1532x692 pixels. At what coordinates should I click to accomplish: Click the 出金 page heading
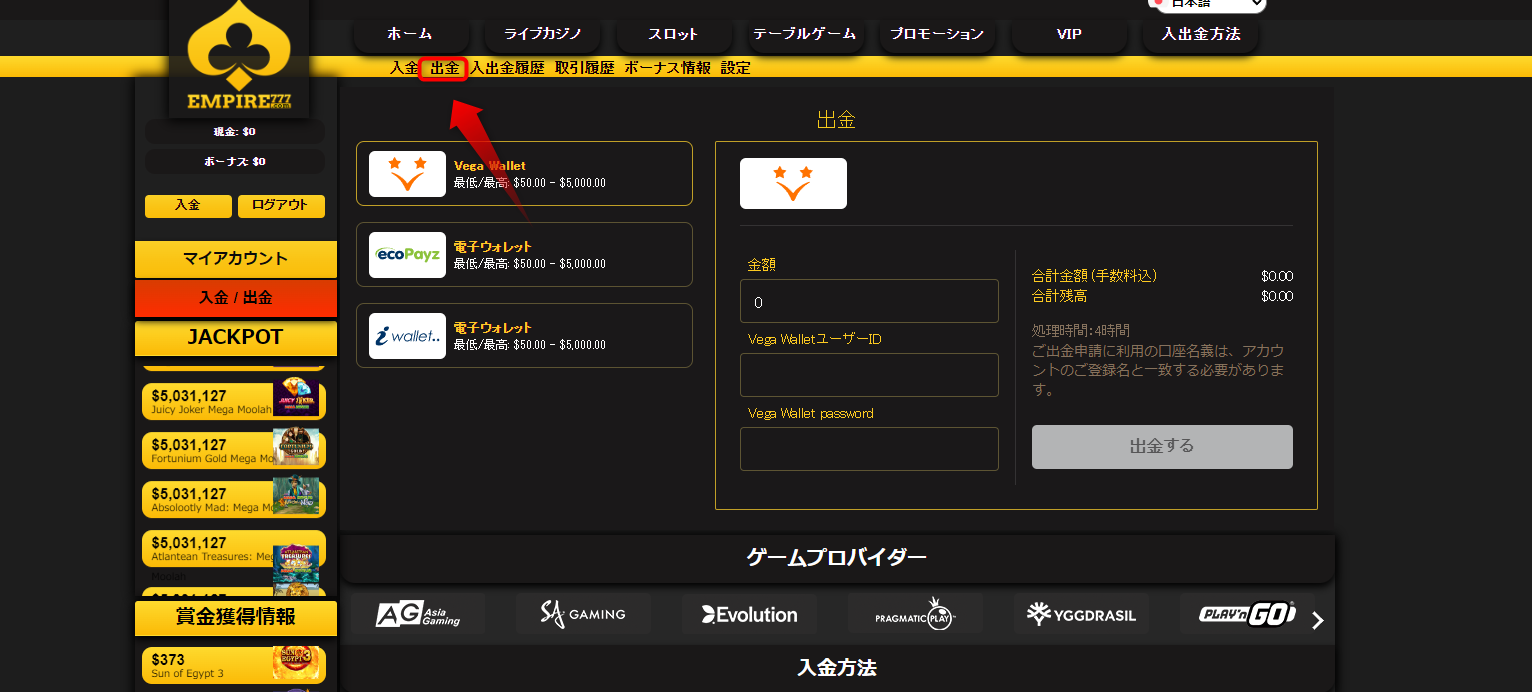tap(836, 120)
